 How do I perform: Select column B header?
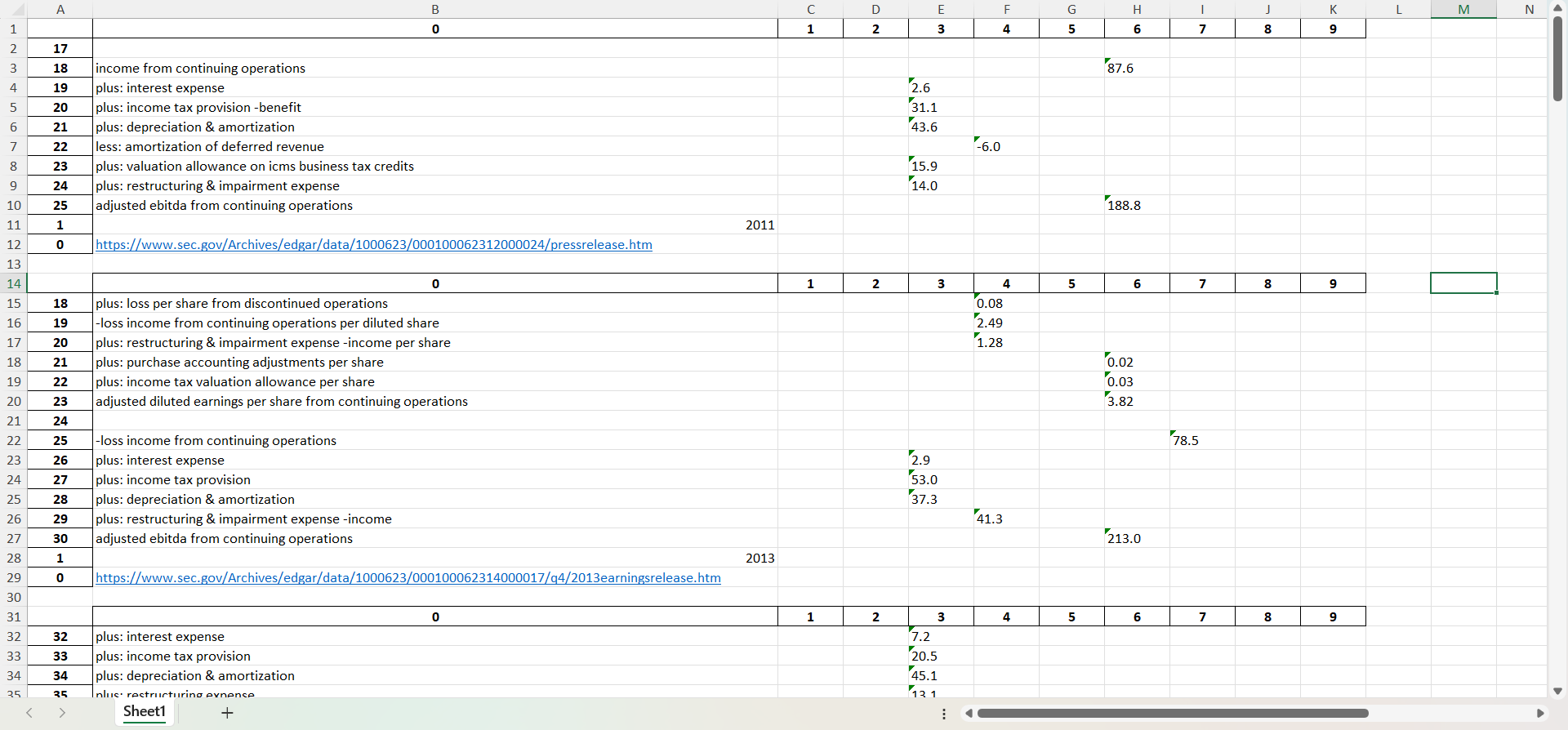pos(435,9)
